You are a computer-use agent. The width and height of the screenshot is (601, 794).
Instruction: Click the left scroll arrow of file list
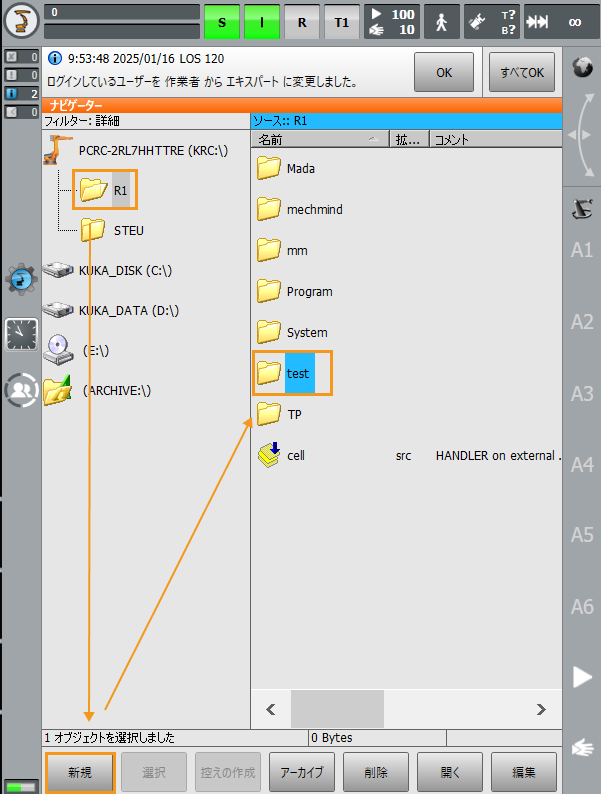271,709
